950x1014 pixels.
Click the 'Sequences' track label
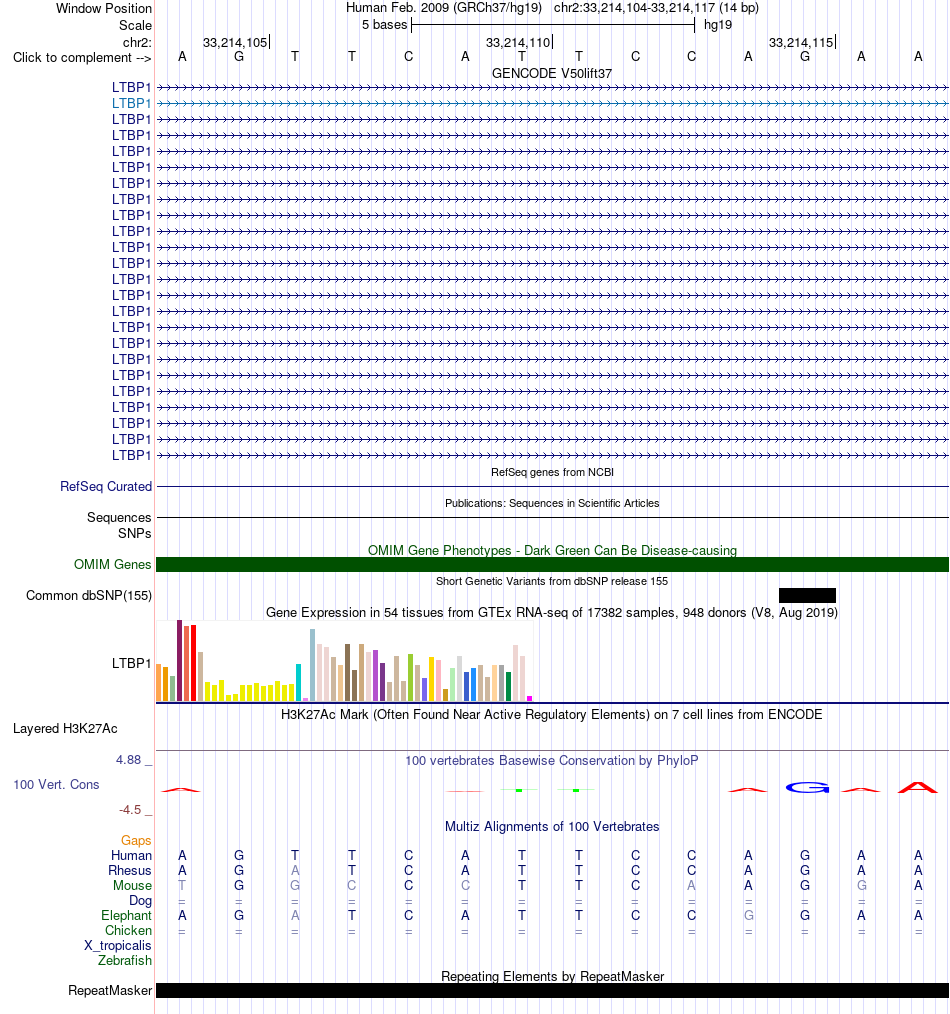[119, 517]
